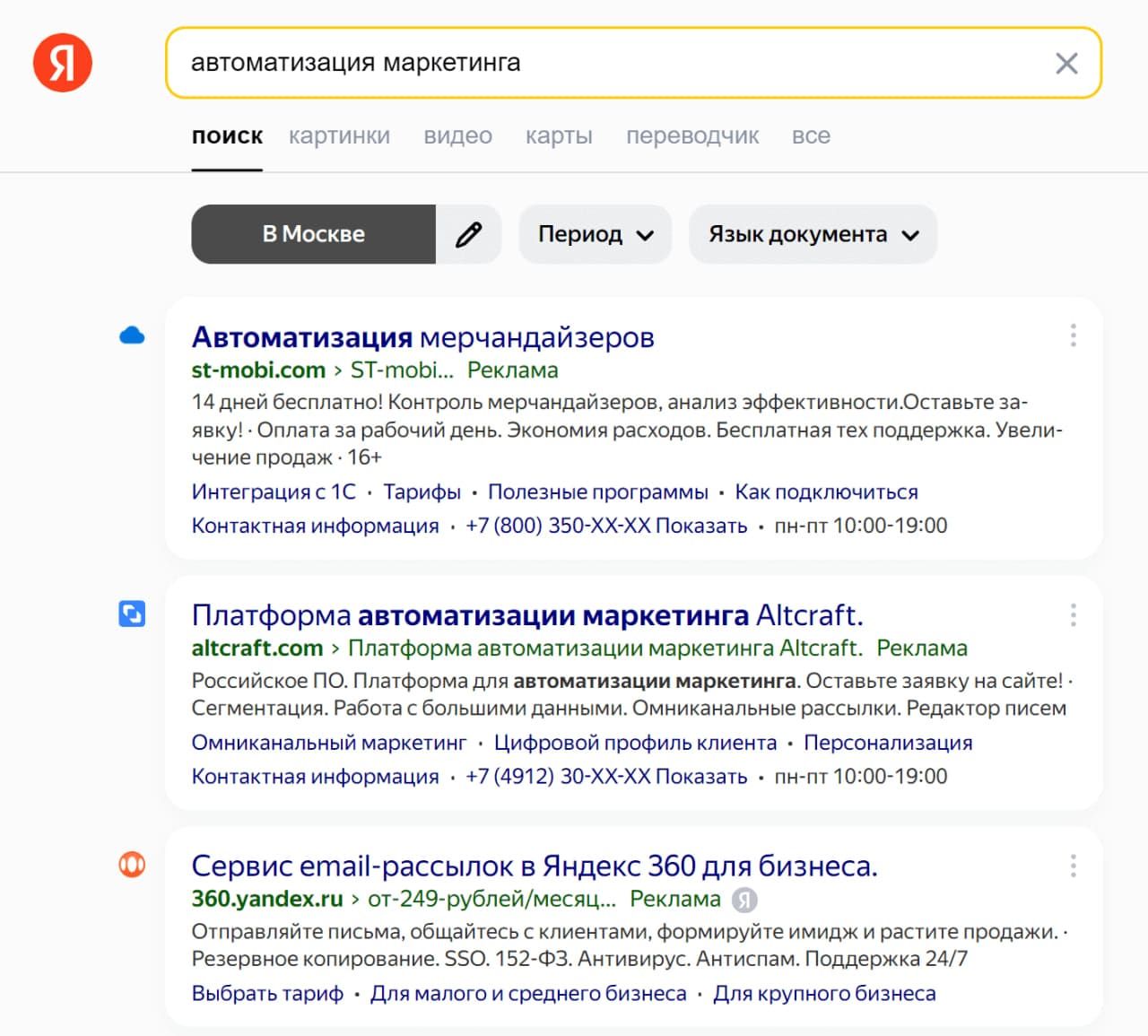
Task: Open the Yandex logo home page
Action: (x=63, y=63)
